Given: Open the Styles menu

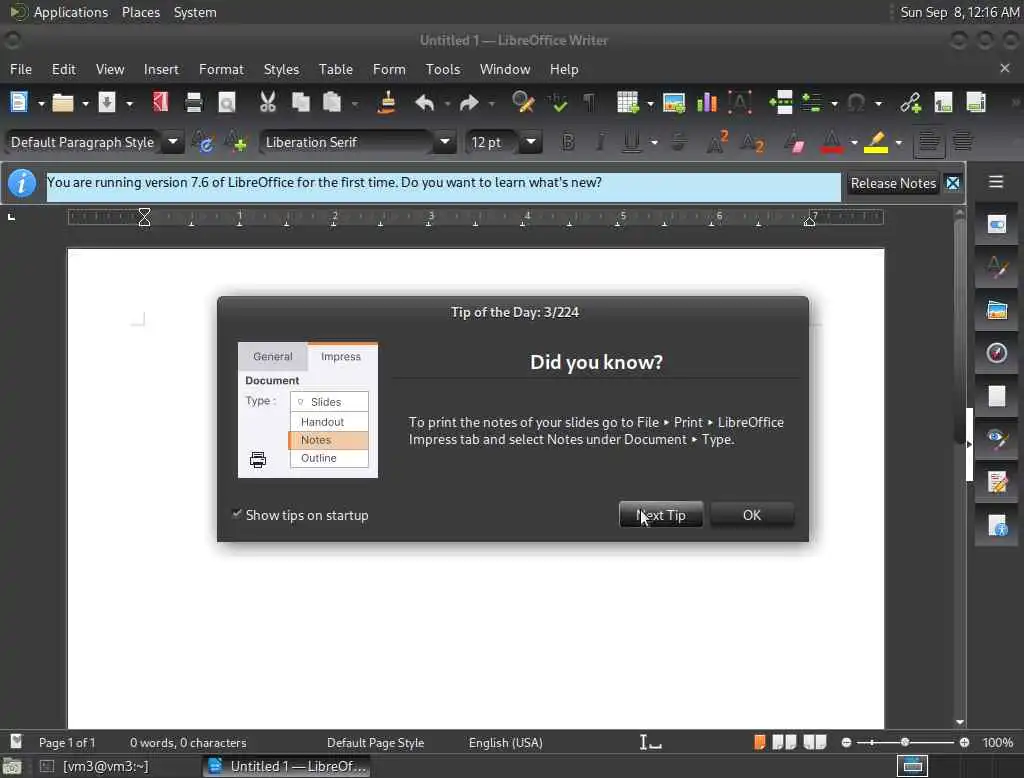Looking at the screenshot, I should point(281,69).
